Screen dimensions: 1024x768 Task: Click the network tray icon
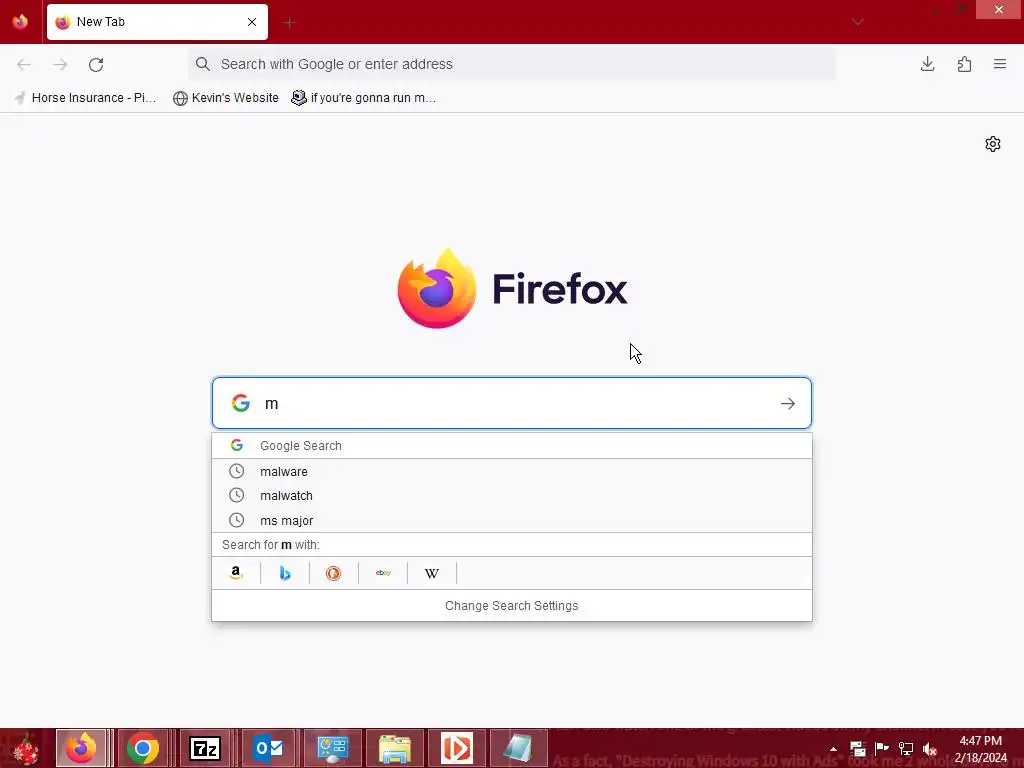pyautogui.click(x=906, y=749)
